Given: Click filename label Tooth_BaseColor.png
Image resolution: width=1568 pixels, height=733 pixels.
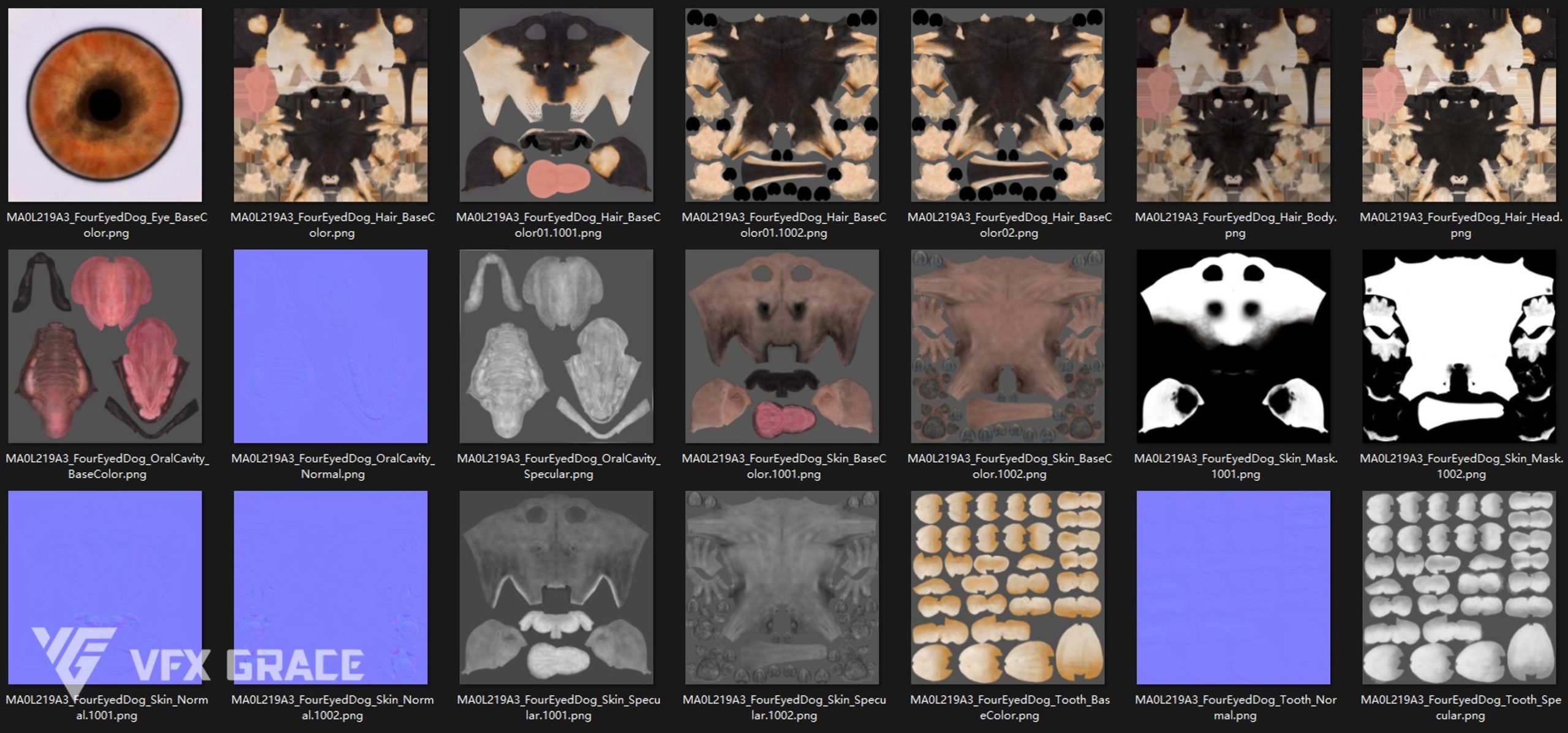Looking at the screenshot, I should [x=1009, y=707].
